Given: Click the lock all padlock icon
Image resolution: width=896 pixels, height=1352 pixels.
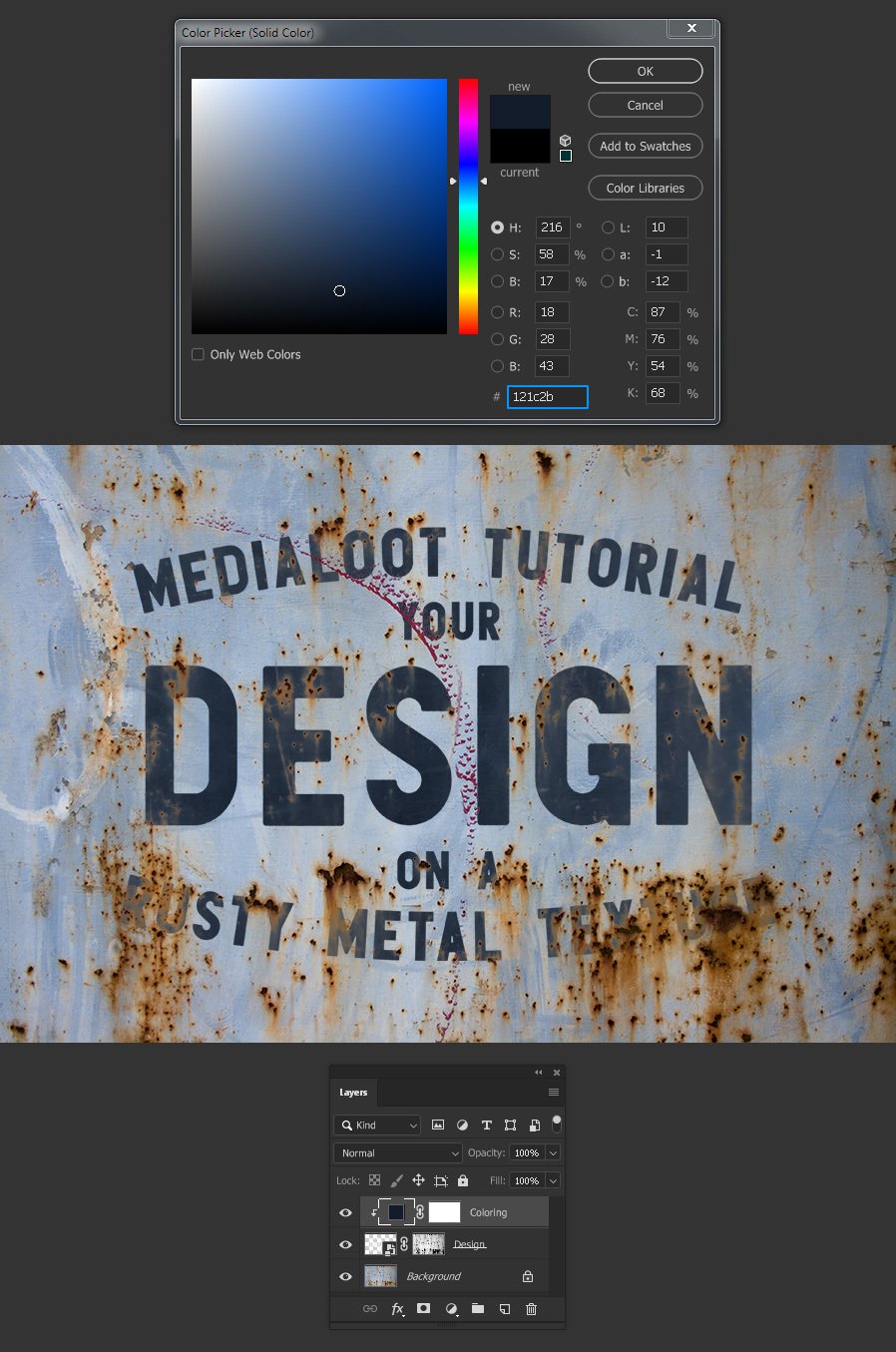Looking at the screenshot, I should coord(463,1180).
